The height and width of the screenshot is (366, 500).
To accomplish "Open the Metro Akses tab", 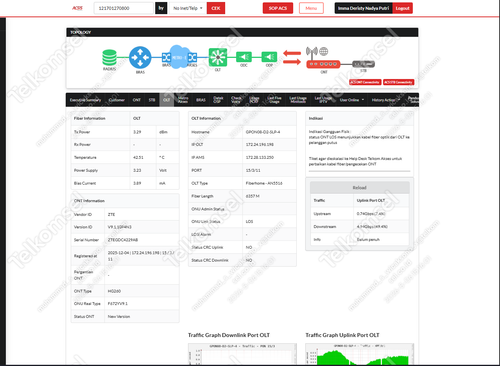I will pyautogui.click(x=183, y=100).
